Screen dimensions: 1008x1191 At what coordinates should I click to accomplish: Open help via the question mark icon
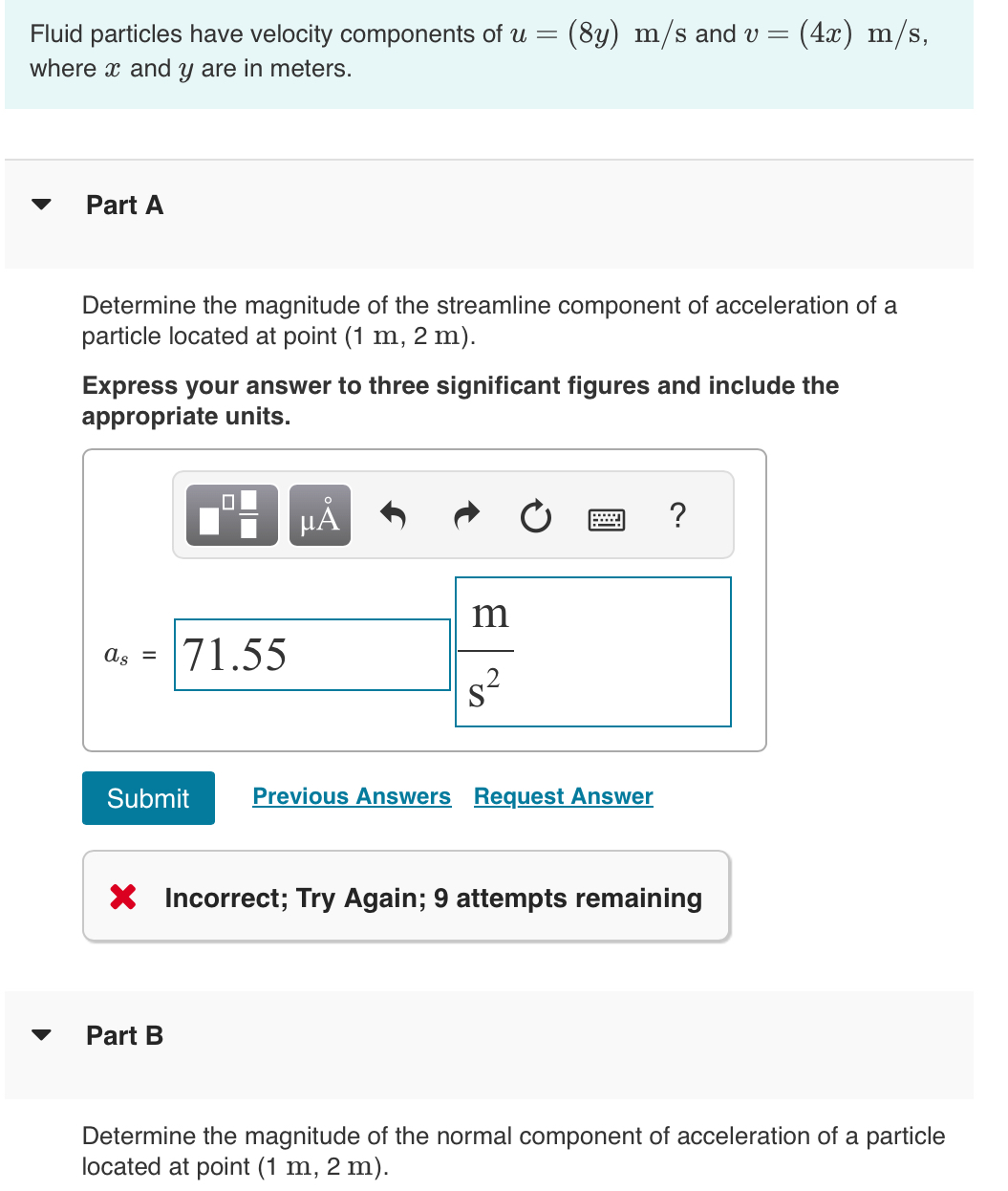[677, 514]
